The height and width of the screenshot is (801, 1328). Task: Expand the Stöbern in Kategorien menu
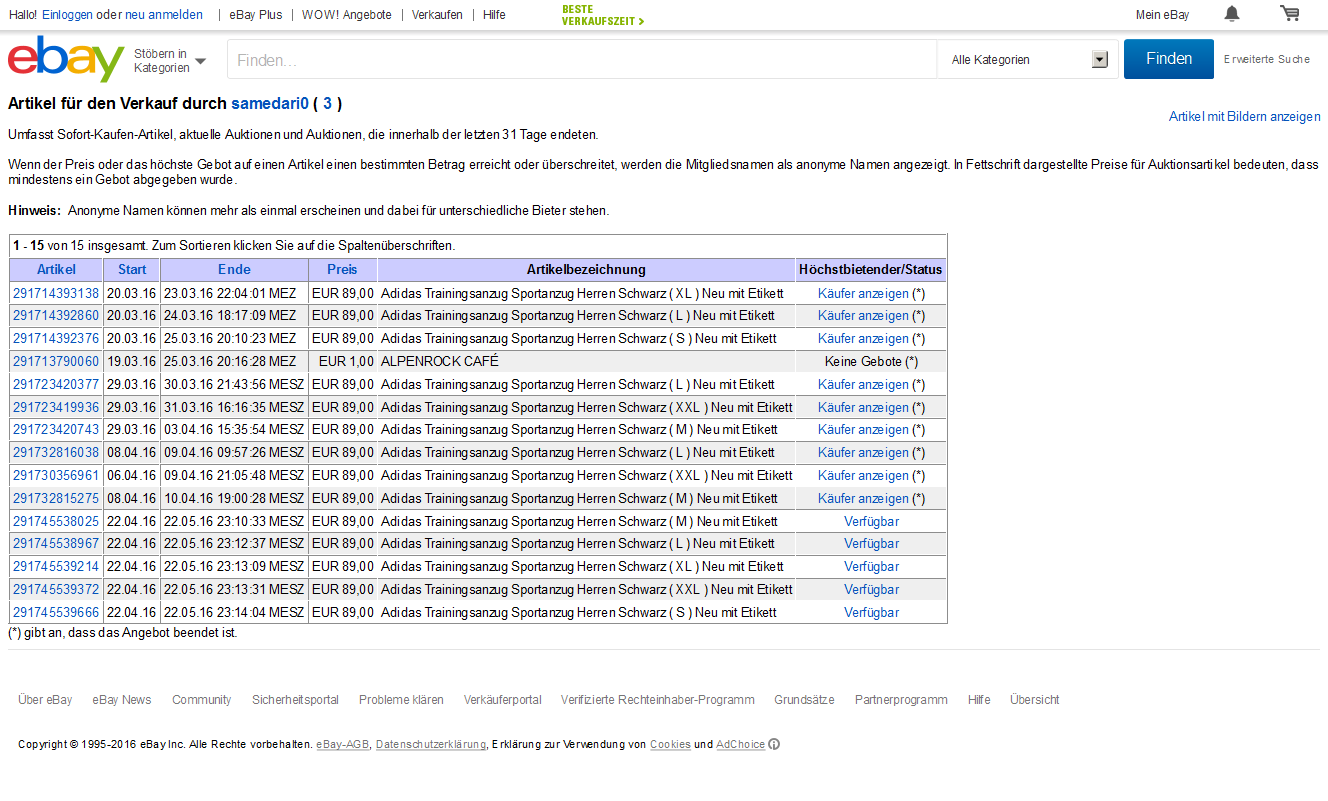coord(169,61)
